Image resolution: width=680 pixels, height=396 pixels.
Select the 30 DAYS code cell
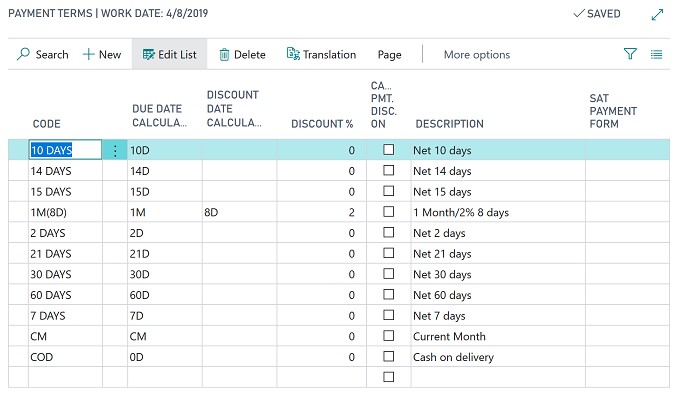click(65, 274)
